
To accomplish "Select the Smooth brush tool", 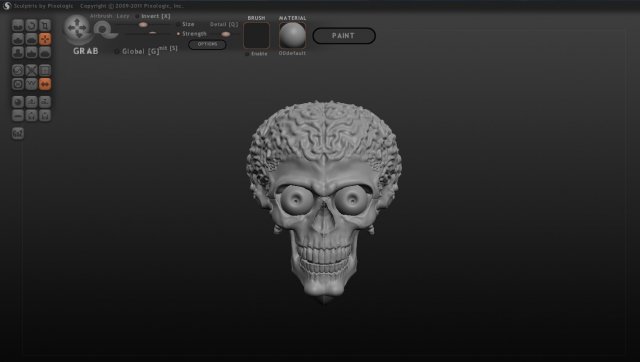I will (45, 52).
